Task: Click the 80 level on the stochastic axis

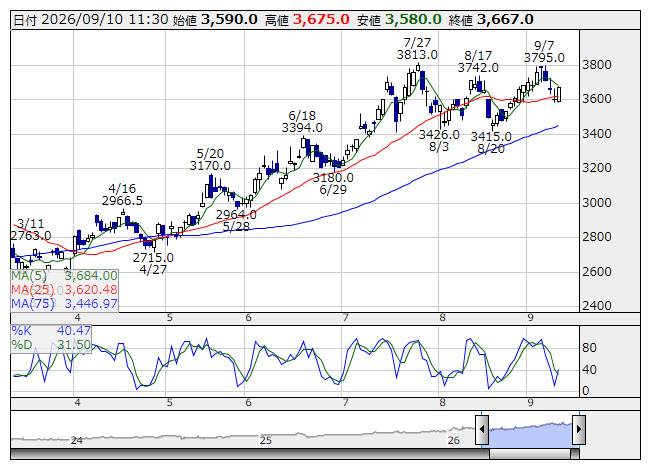Action: tap(589, 348)
